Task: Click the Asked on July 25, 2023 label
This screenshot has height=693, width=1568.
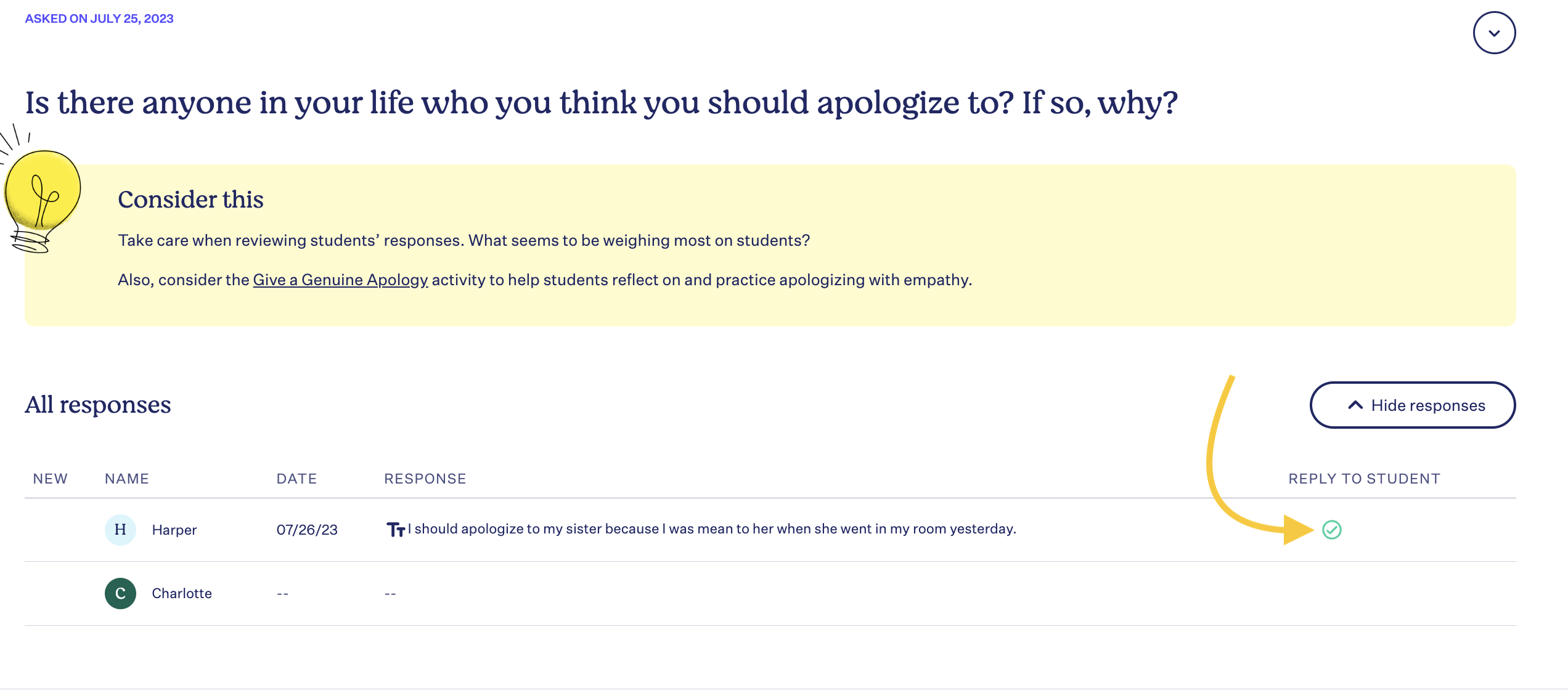Action: click(99, 18)
